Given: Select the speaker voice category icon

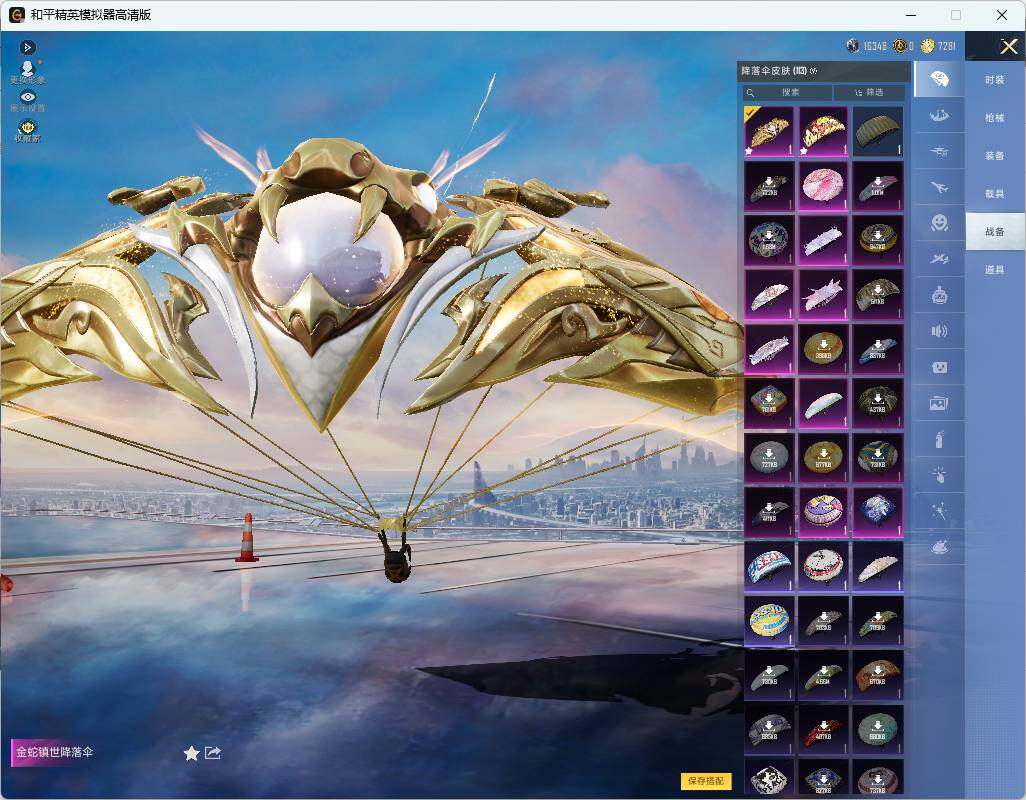Looking at the screenshot, I should (x=939, y=331).
